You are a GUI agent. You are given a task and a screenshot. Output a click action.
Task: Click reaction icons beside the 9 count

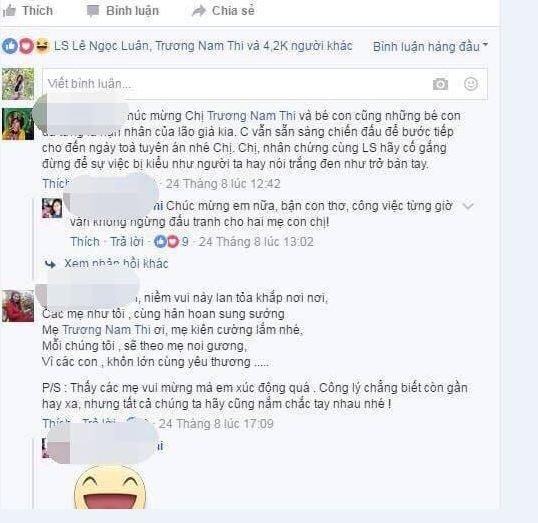[167, 242]
